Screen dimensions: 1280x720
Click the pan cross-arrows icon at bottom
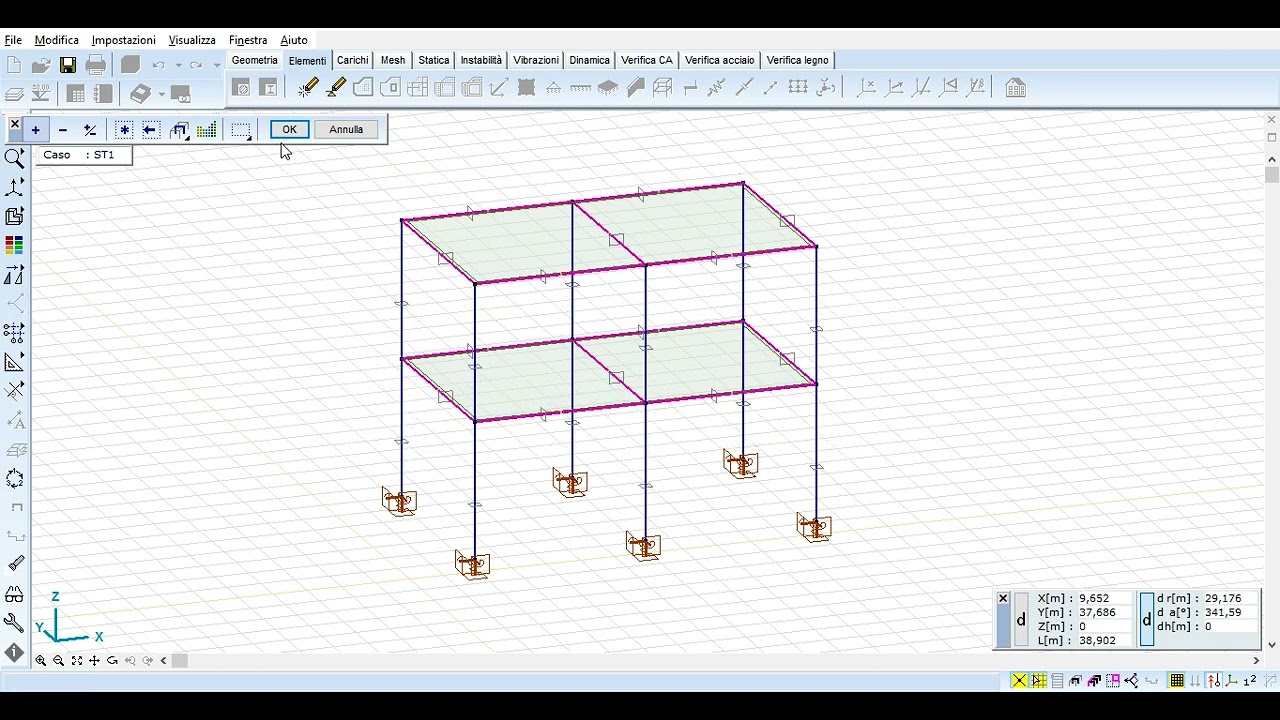click(95, 661)
